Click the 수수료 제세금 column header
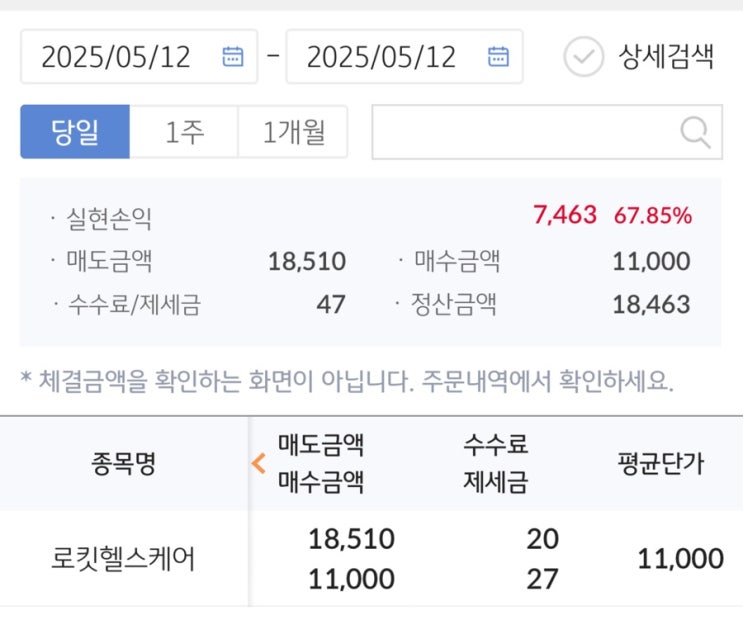Image resolution: width=743 pixels, height=620 pixels. 495,463
